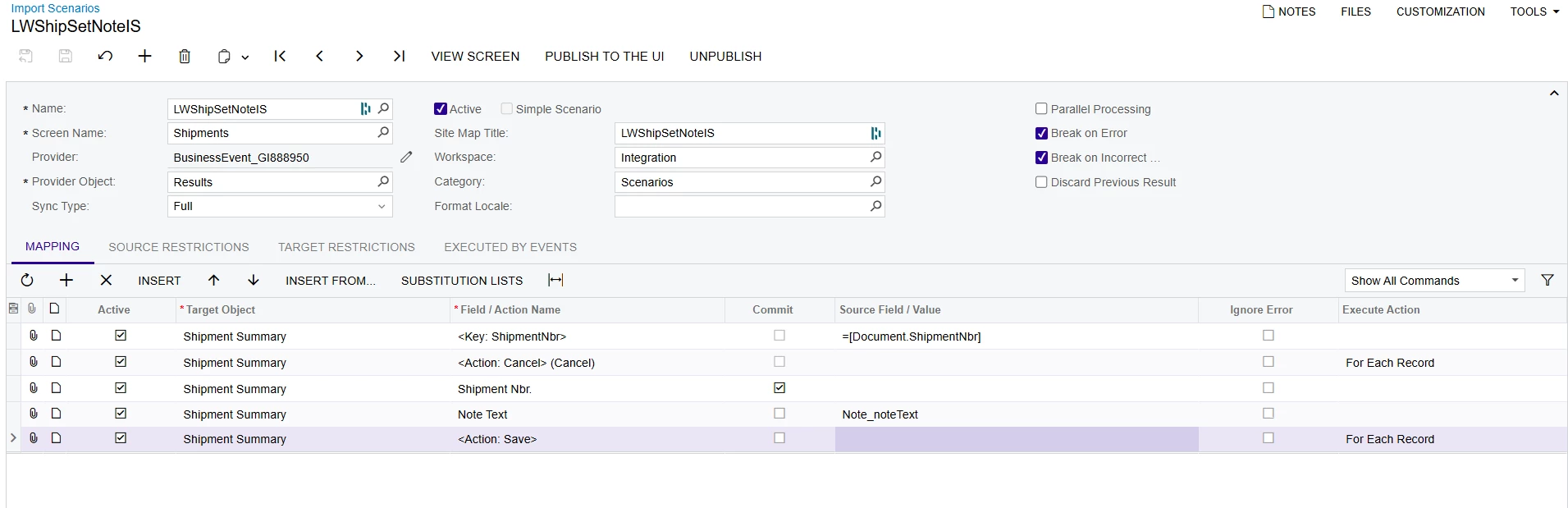Viewport: 1568px width, 508px height.
Task: Open the mapping grid filter
Action: 1547,281
